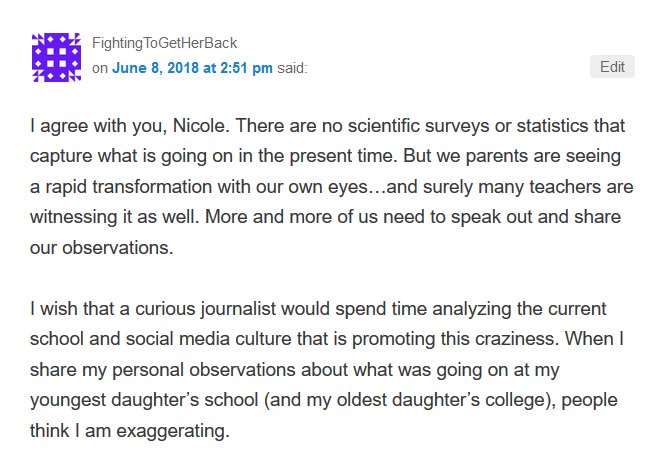Click the Edit button
Image resolution: width=662 pixels, height=459 pixels.
[x=612, y=67]
